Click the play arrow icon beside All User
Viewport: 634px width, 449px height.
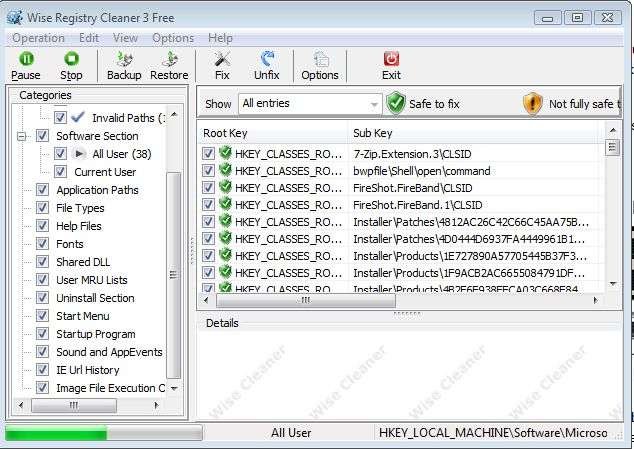(x=79, y=154)
